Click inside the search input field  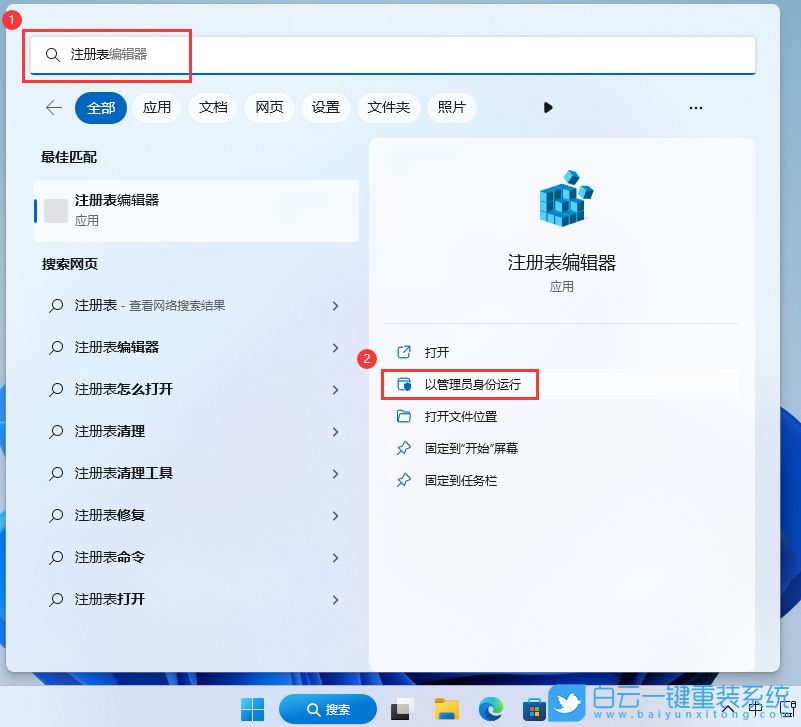pyautogui.click(x=200, y=55)
